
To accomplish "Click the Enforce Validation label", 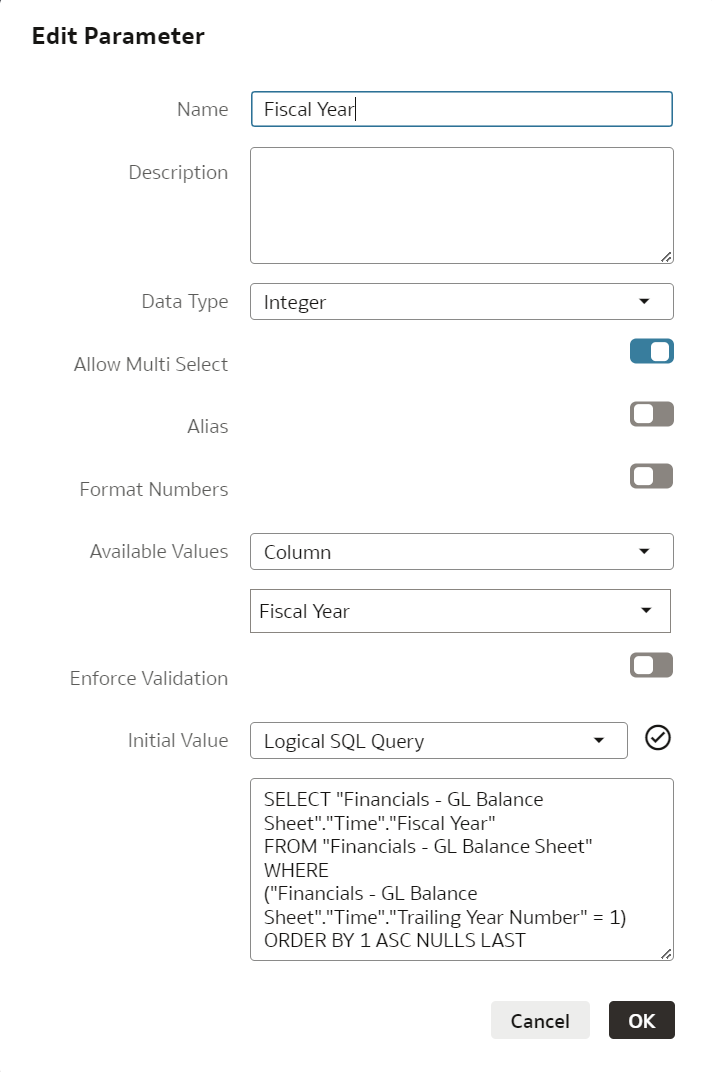I will pos(149,678).
